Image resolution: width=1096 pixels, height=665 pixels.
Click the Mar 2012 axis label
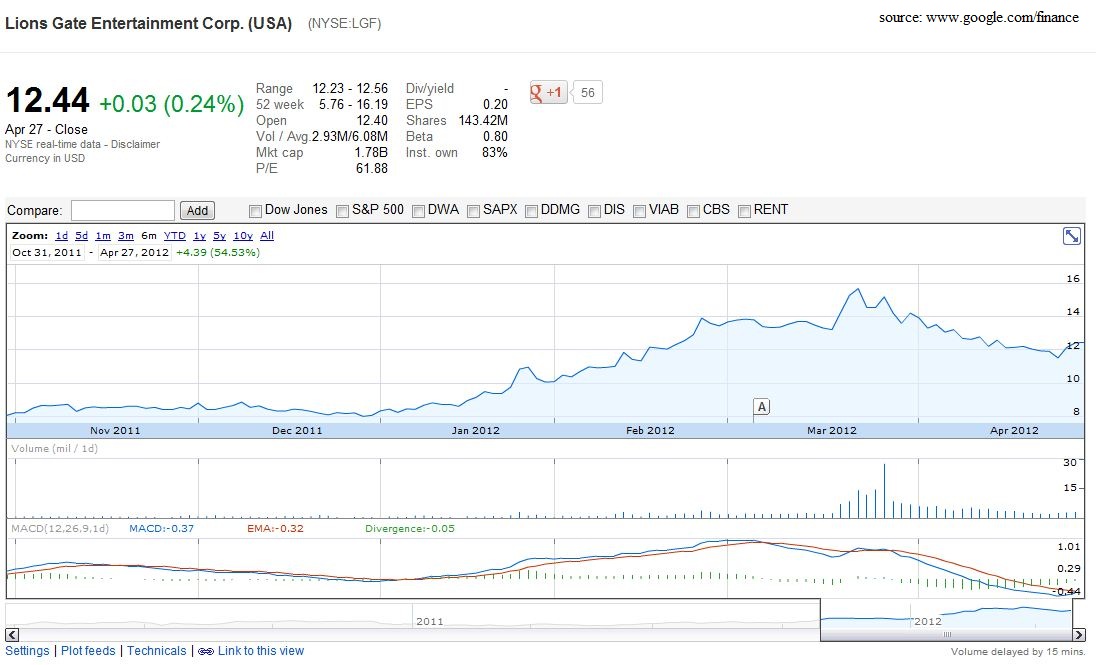[x=832, y=431]
